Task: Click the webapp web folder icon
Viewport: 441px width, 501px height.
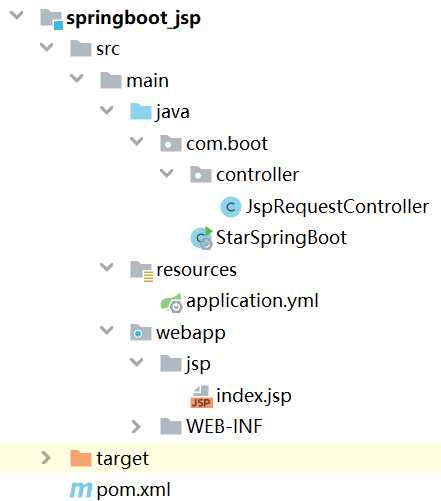Action: pyautogui.click(x=141, y=333)
